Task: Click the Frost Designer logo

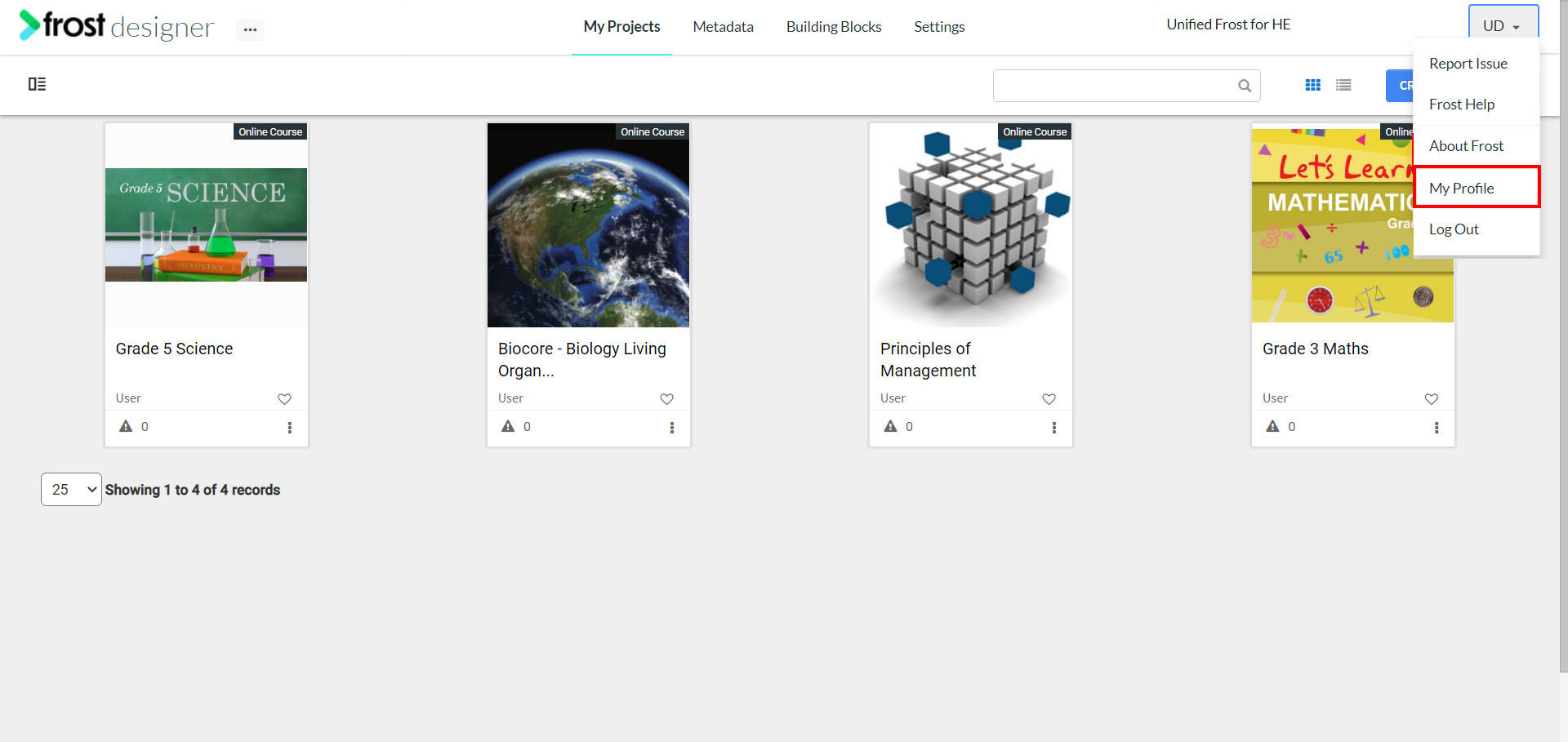Action: [116, 25]
